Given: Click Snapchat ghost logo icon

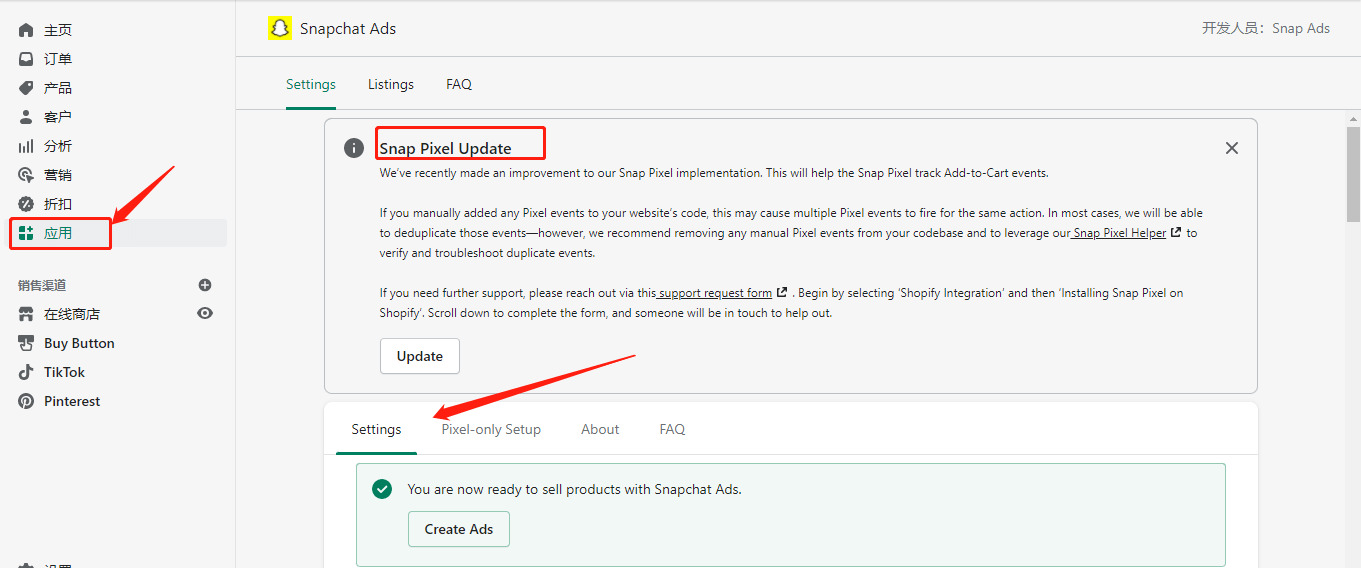Looking at the screenshot, I should point(279,28).
